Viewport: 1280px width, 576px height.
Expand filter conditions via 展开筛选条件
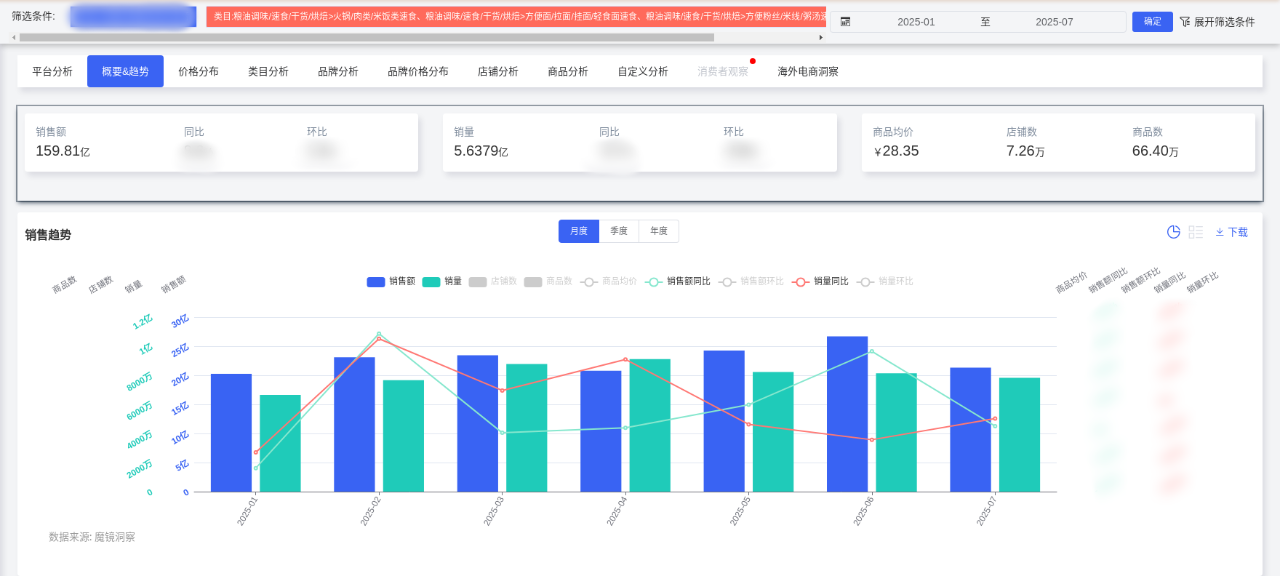point(1223,22)
